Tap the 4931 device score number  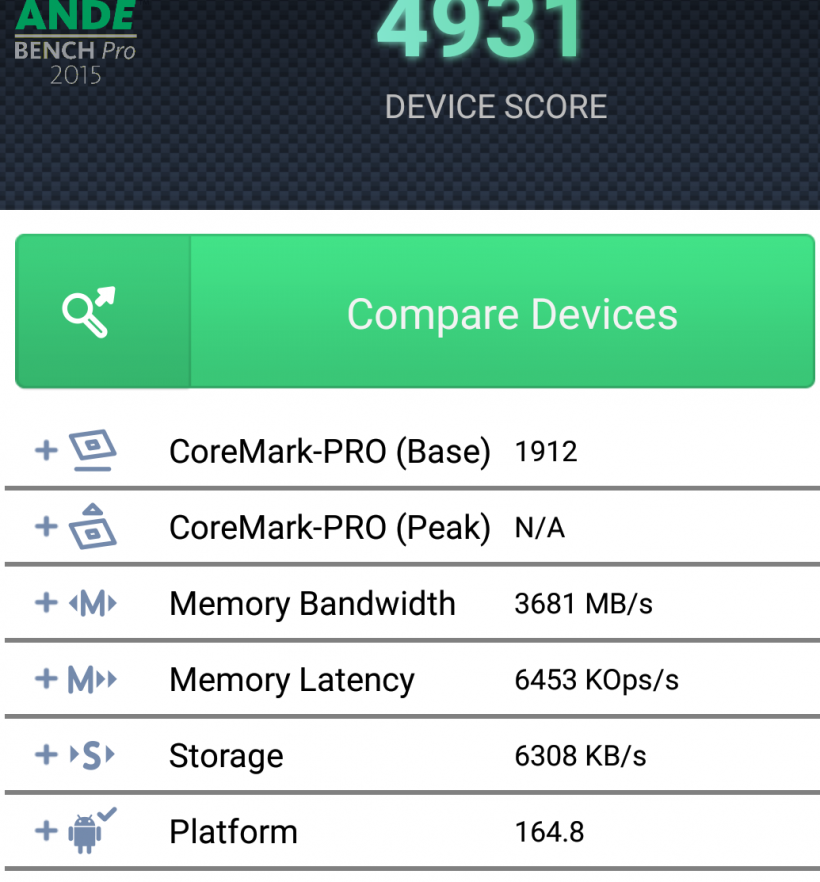point(482,30)
